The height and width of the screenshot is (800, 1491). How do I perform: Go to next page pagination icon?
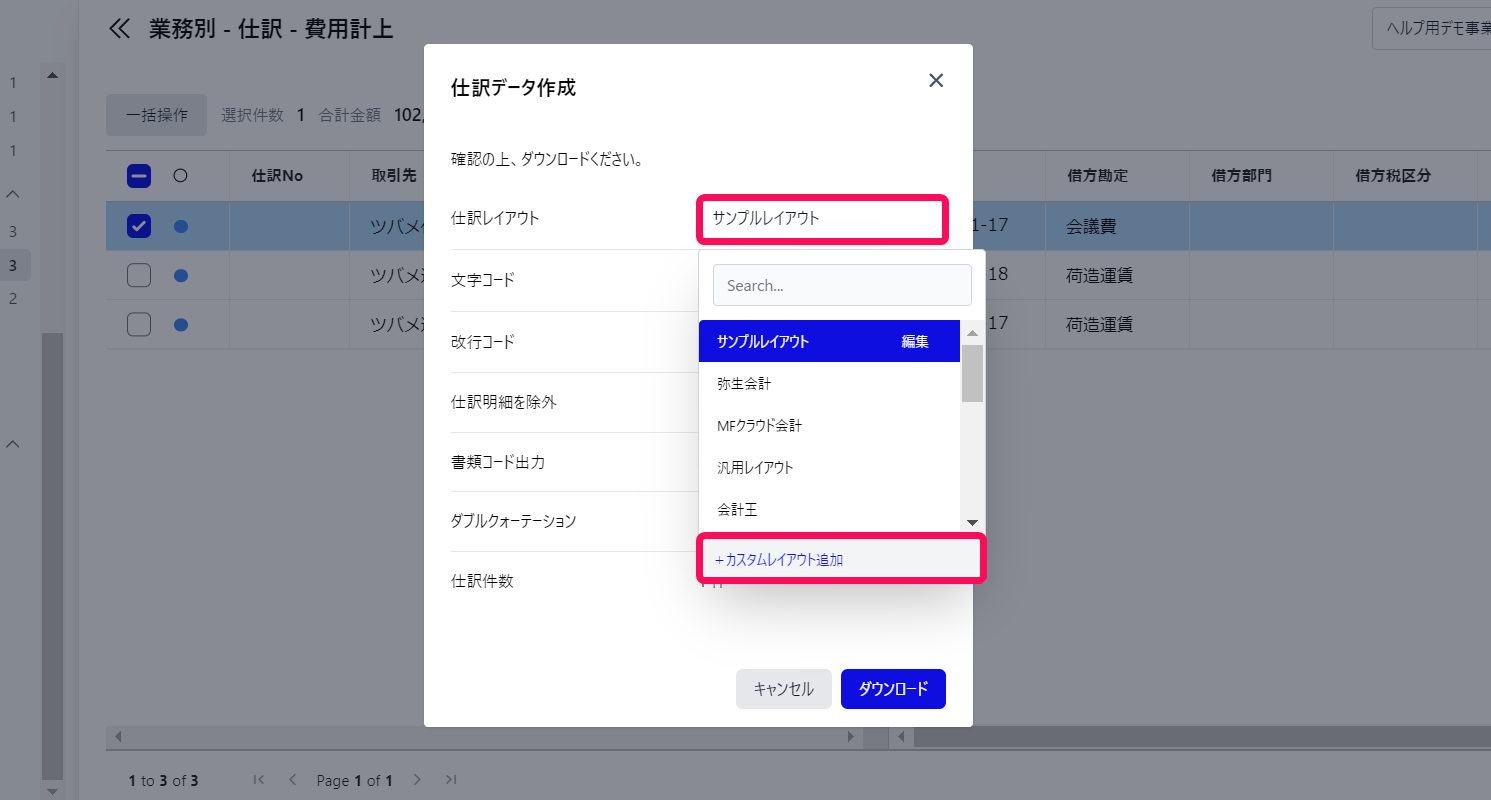(418, 780)
